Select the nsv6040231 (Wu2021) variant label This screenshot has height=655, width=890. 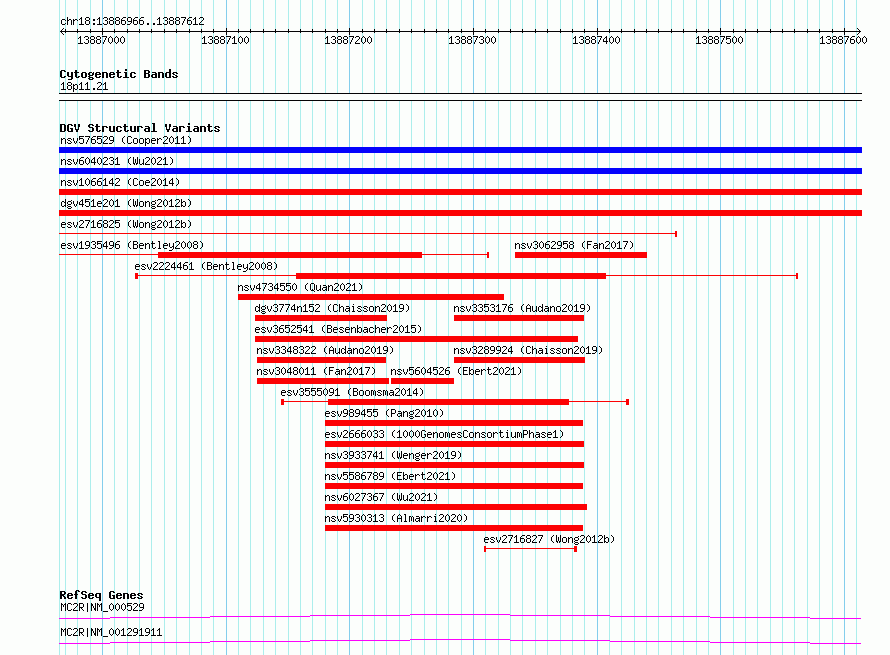click(x=117, y=161)
